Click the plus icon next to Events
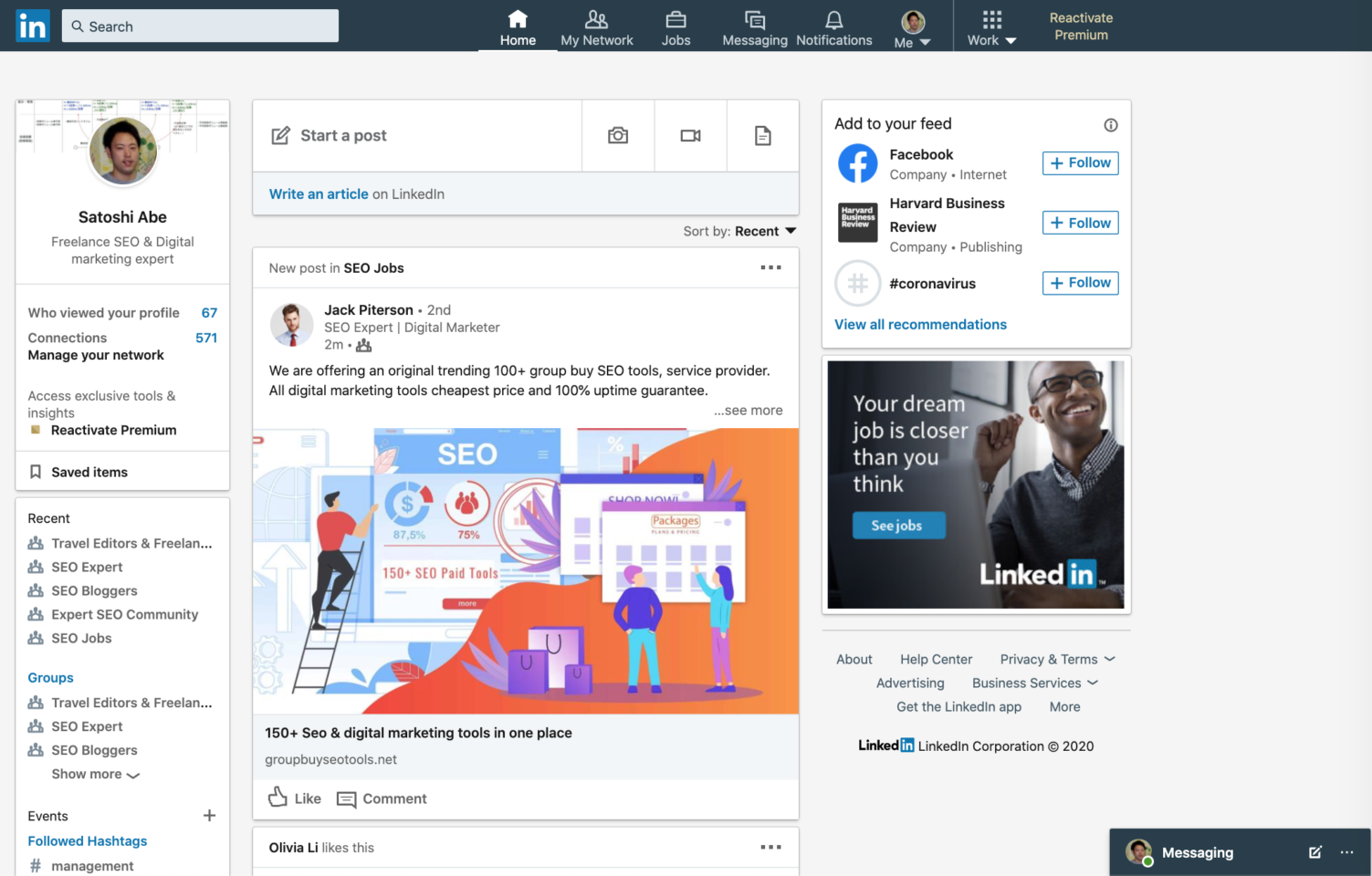Image resolution: width=1372 pixels, height=876 pixels. [x=209, y=816]
